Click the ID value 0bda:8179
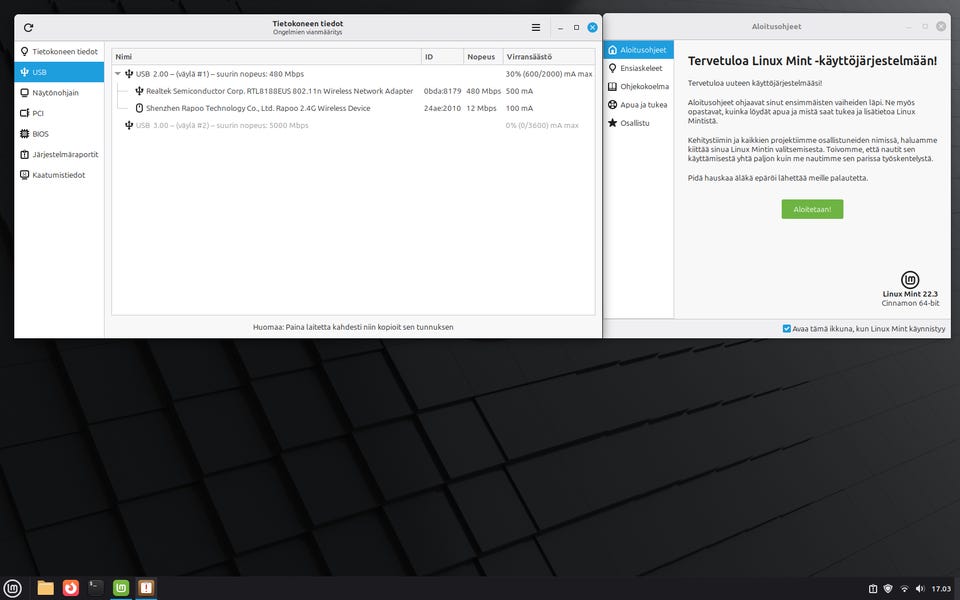960x600 pixels. click(442, 91)
